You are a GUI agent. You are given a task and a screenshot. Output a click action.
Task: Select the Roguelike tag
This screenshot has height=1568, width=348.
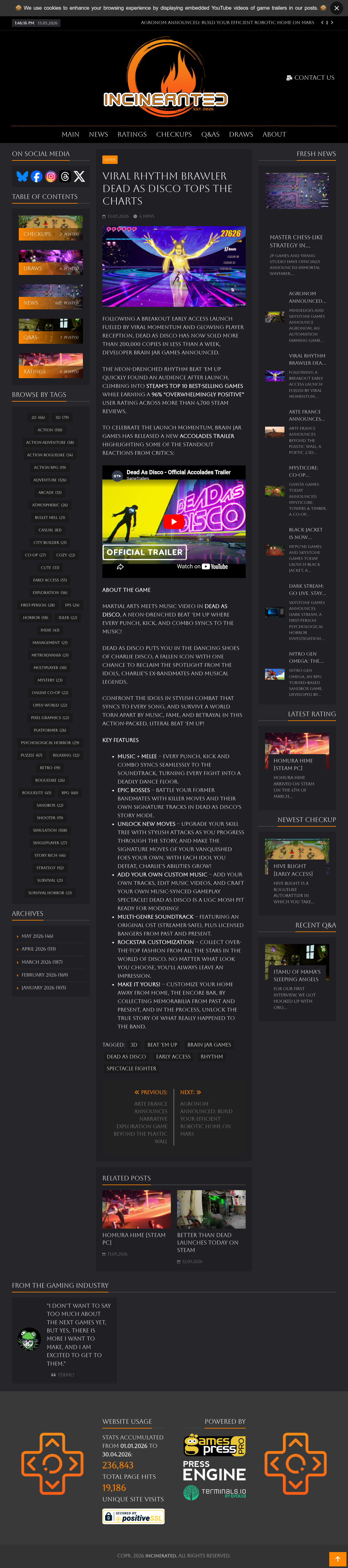click(x=50, y=780)
